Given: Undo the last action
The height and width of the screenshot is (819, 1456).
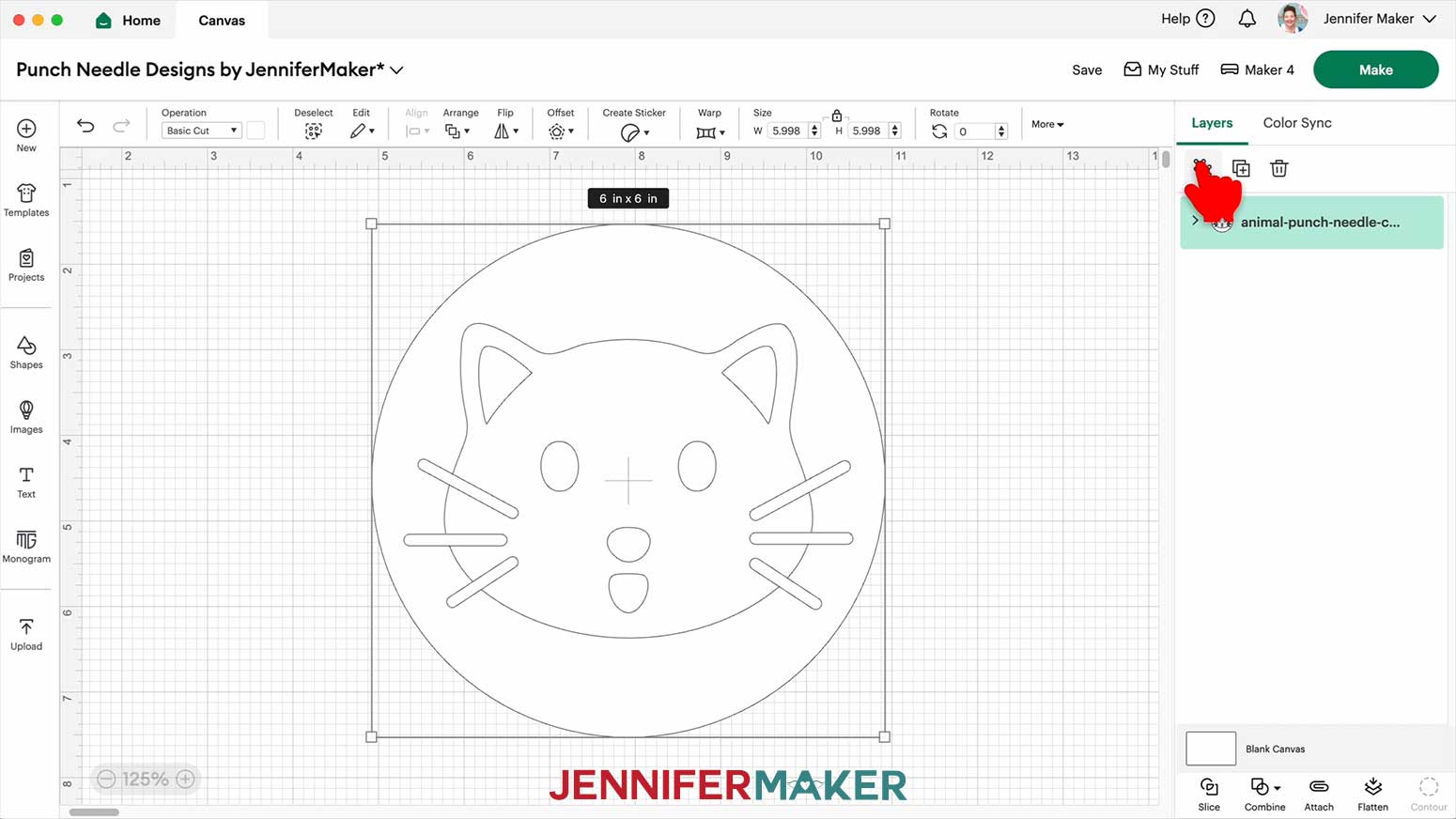Looking at the screenshot, I should coord(85,125).
